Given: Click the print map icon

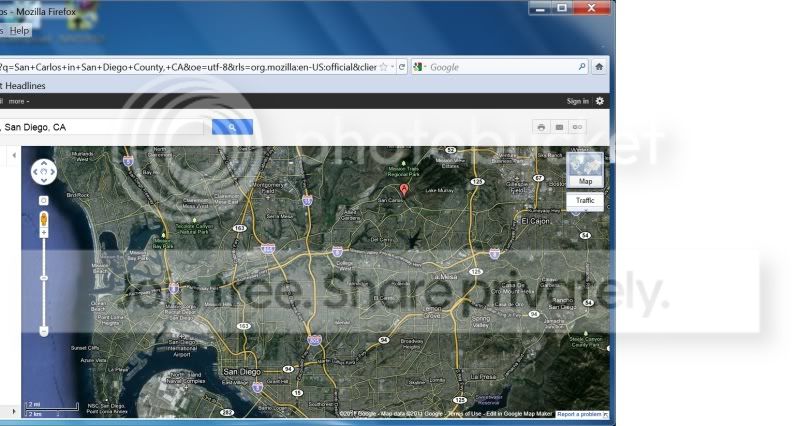Looking at the screenshot, I should coord(541,128).
